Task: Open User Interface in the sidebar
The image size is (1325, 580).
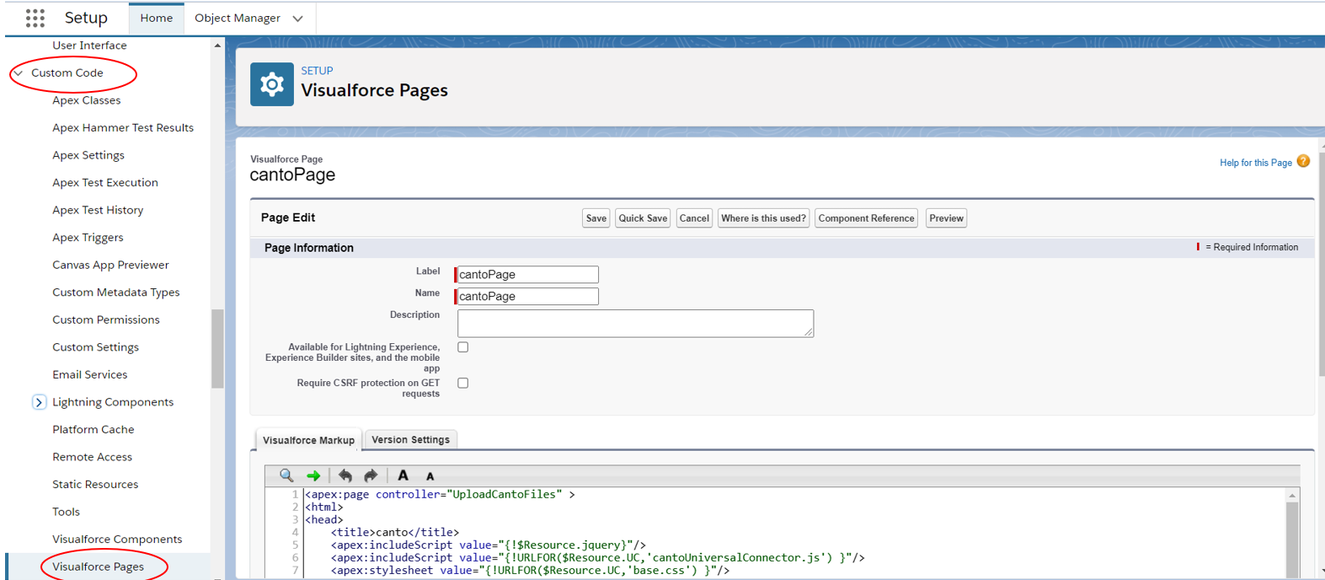Action: coord(90,45)
